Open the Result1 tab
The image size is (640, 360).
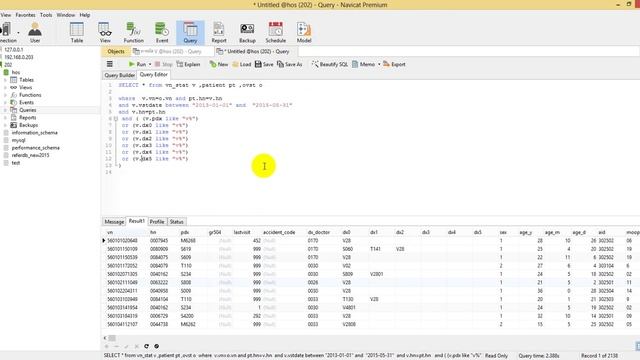pyautogui.click(x=136, y=221)
